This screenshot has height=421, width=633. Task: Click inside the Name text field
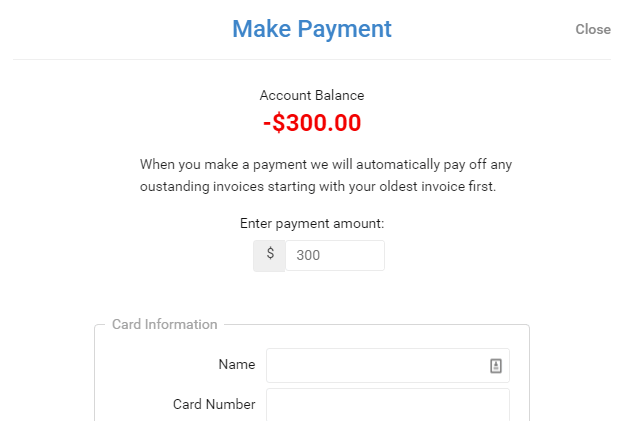[388, 366]
